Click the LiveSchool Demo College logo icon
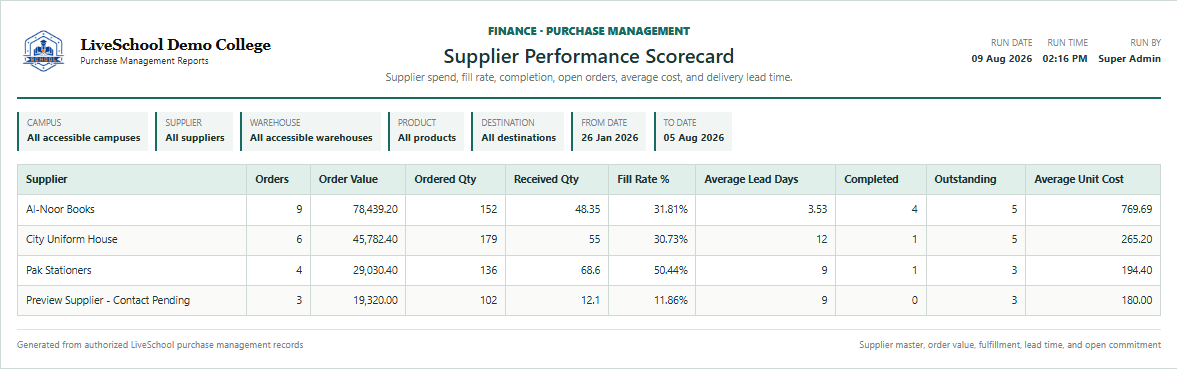This screenshot has height=370, width=1178. (44, 51)
